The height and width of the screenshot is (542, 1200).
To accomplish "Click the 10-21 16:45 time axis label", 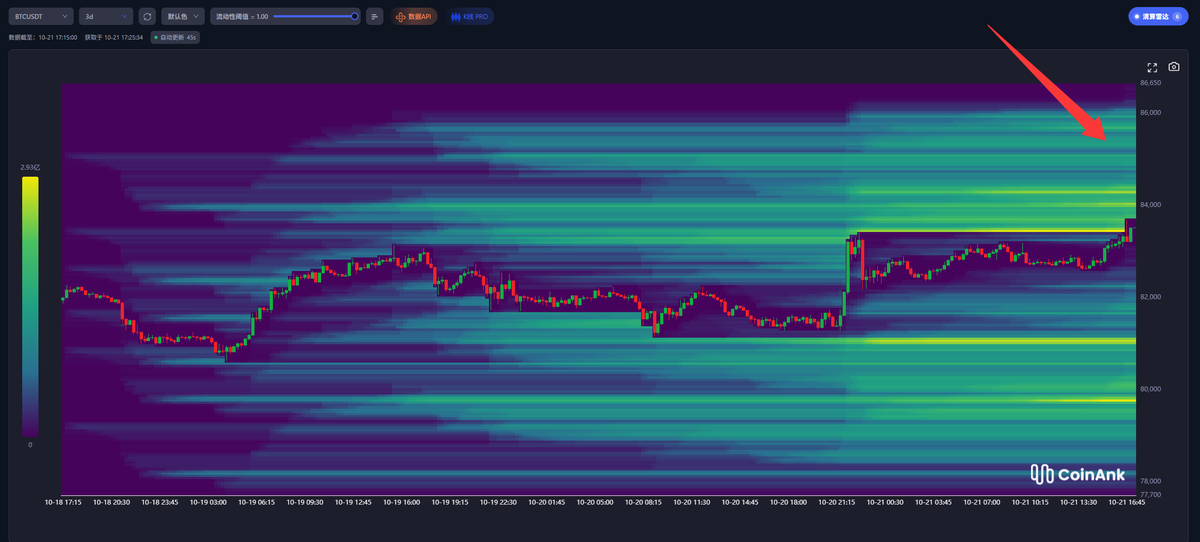I will (x=1128, y=503).
